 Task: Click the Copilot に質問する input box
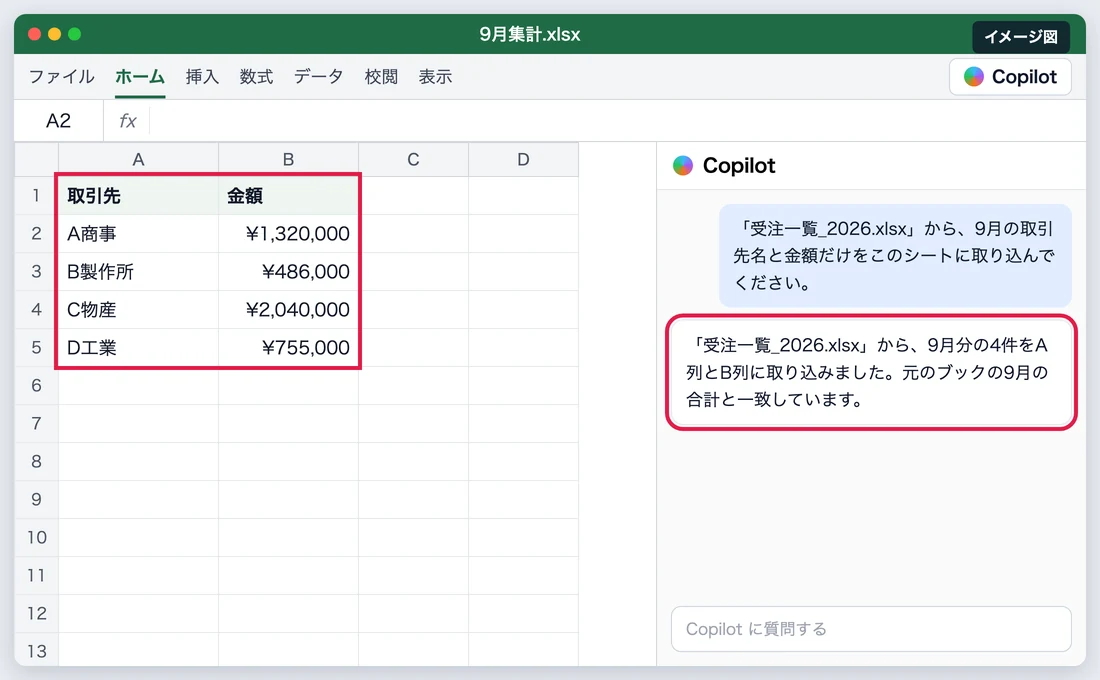871,629
